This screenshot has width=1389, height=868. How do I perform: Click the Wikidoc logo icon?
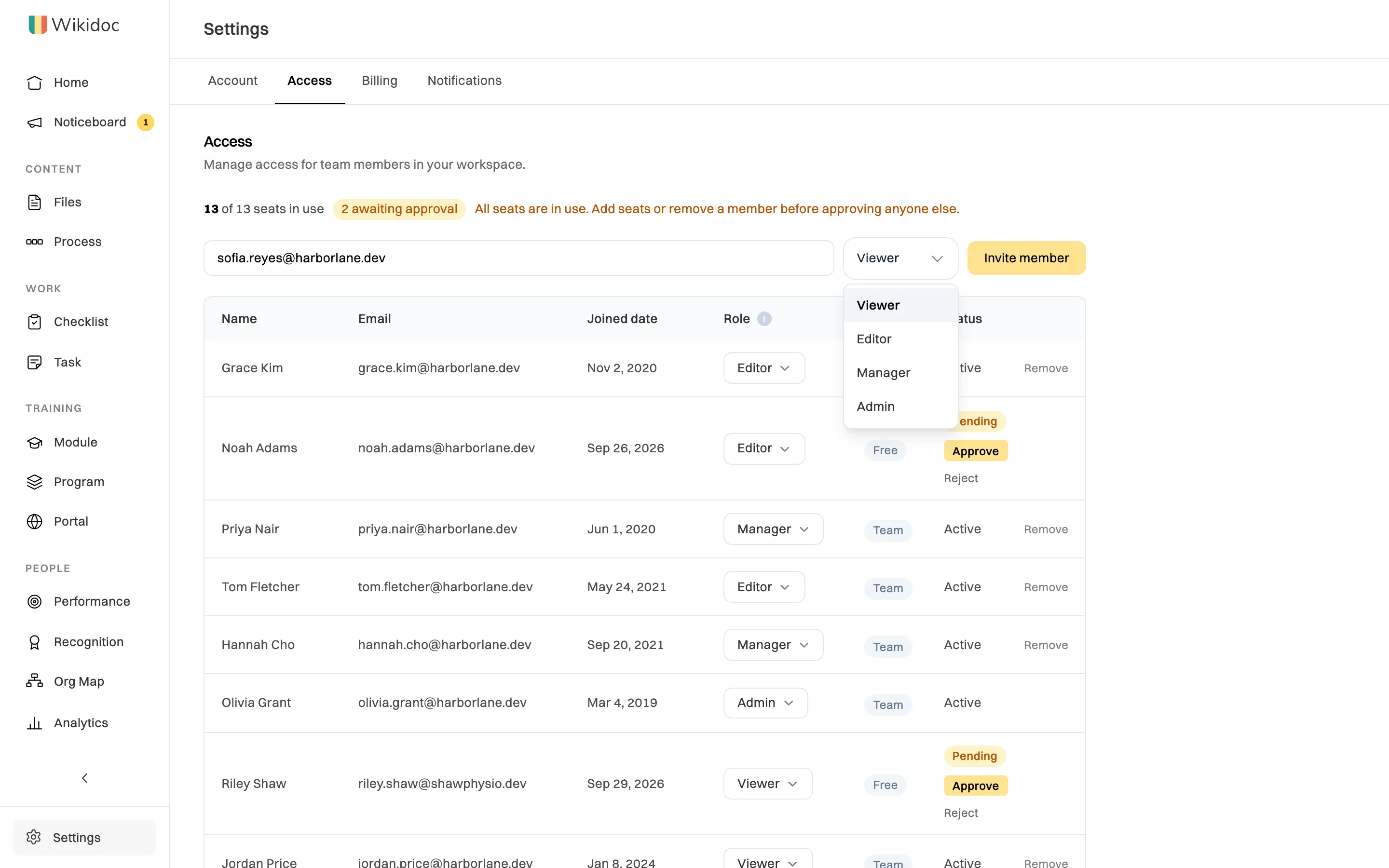pyautogui.click(x=38, y=25)
